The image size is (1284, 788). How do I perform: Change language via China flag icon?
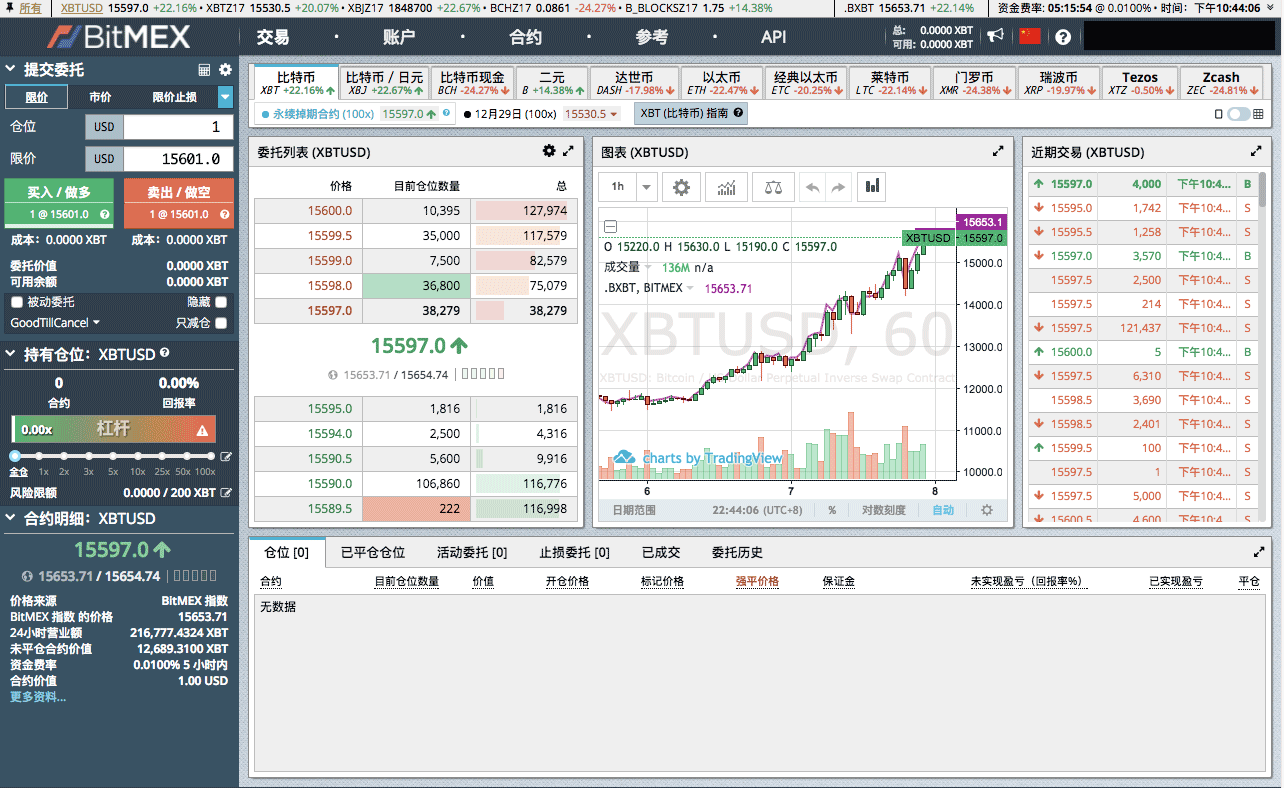1030,36
